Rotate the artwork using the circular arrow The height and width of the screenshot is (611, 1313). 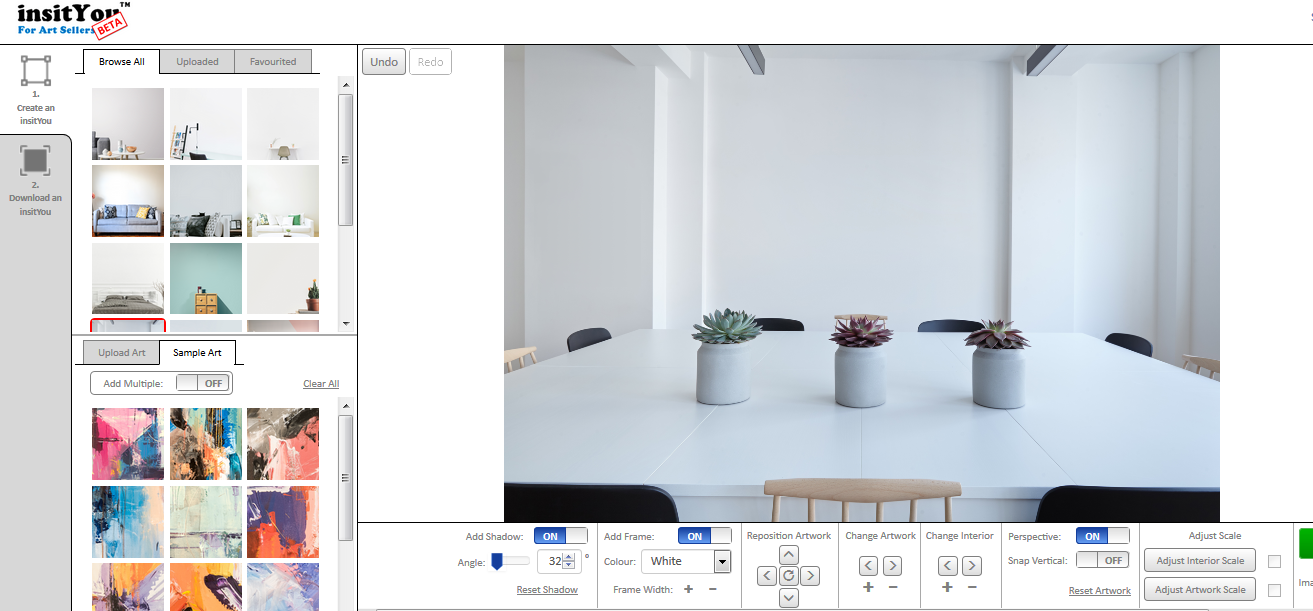pyautogui.click(x=788, y=576)
